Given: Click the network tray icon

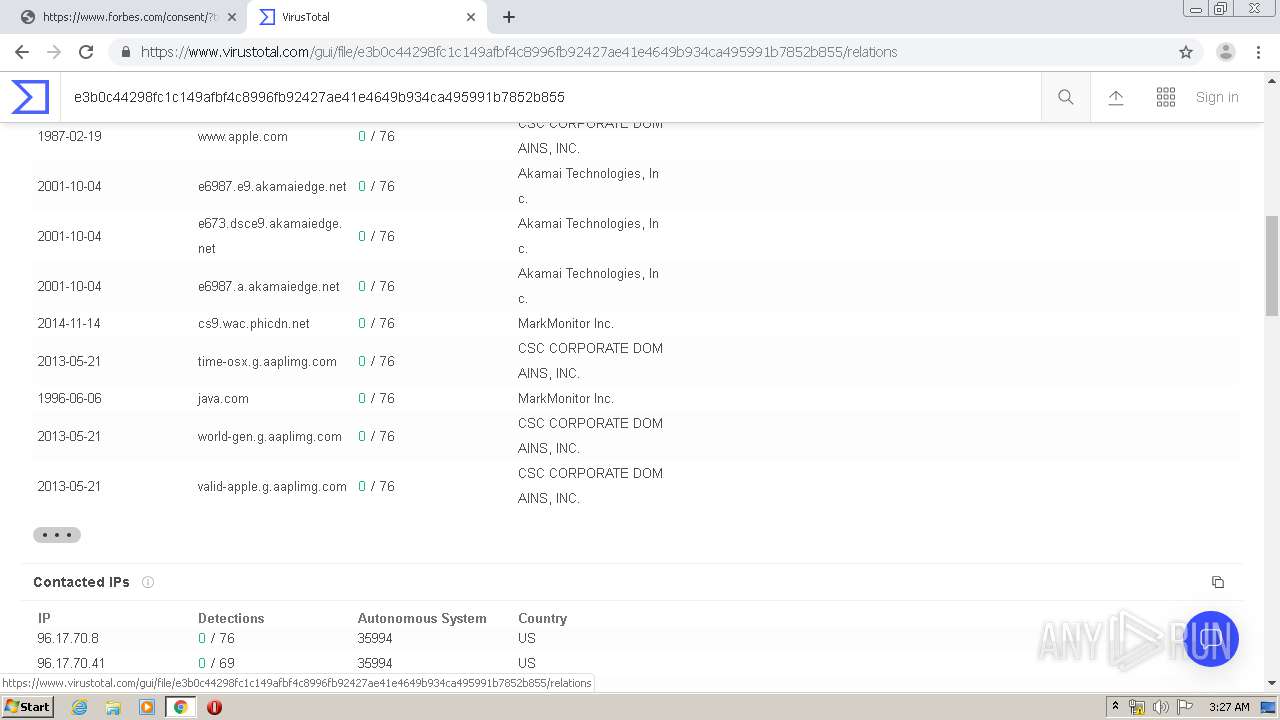Looking at the screenshot, I should (1137, 707).
